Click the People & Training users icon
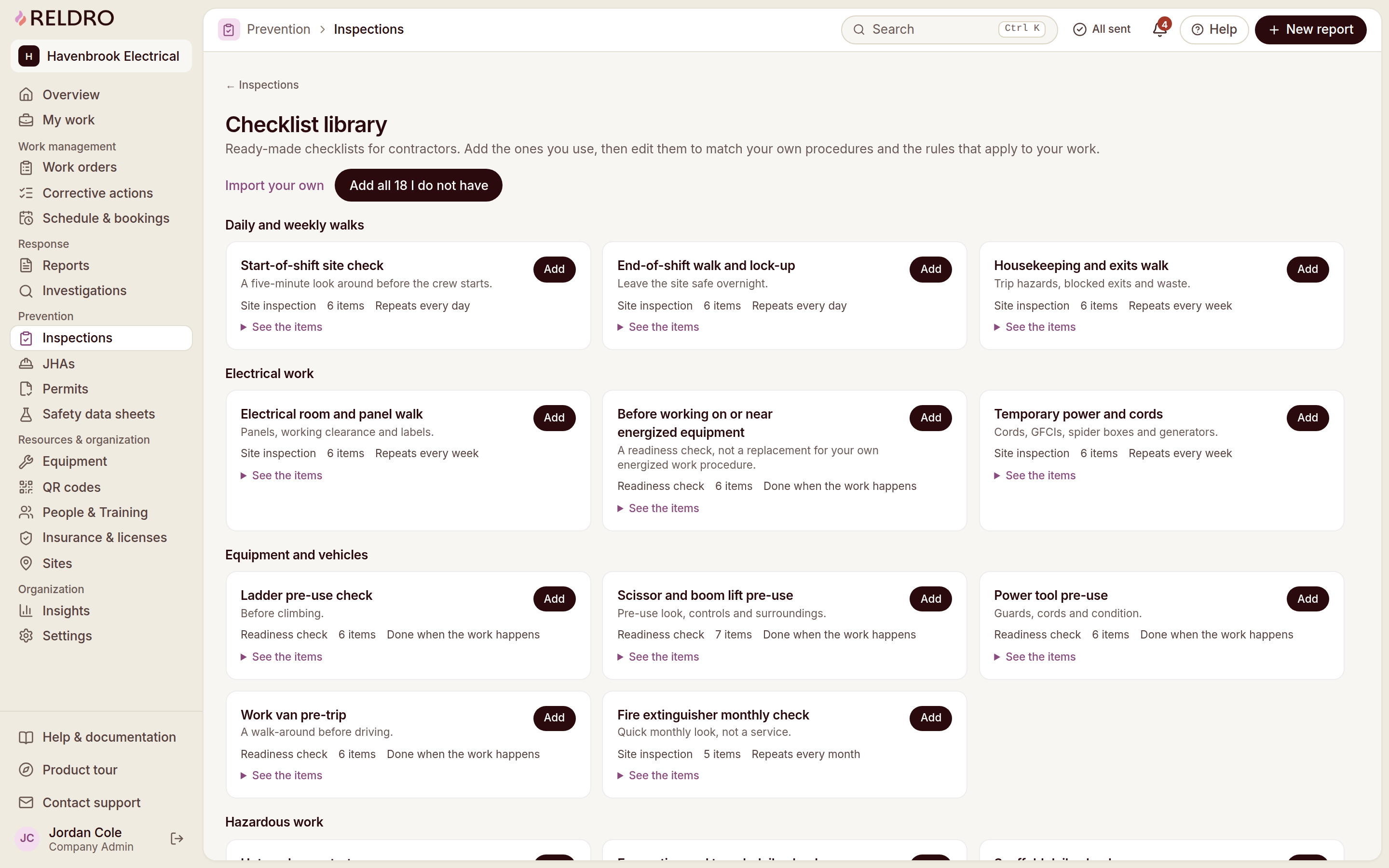Image resolution: width=1389 pixels, height=868 pixels. click(x=26, y=513)
